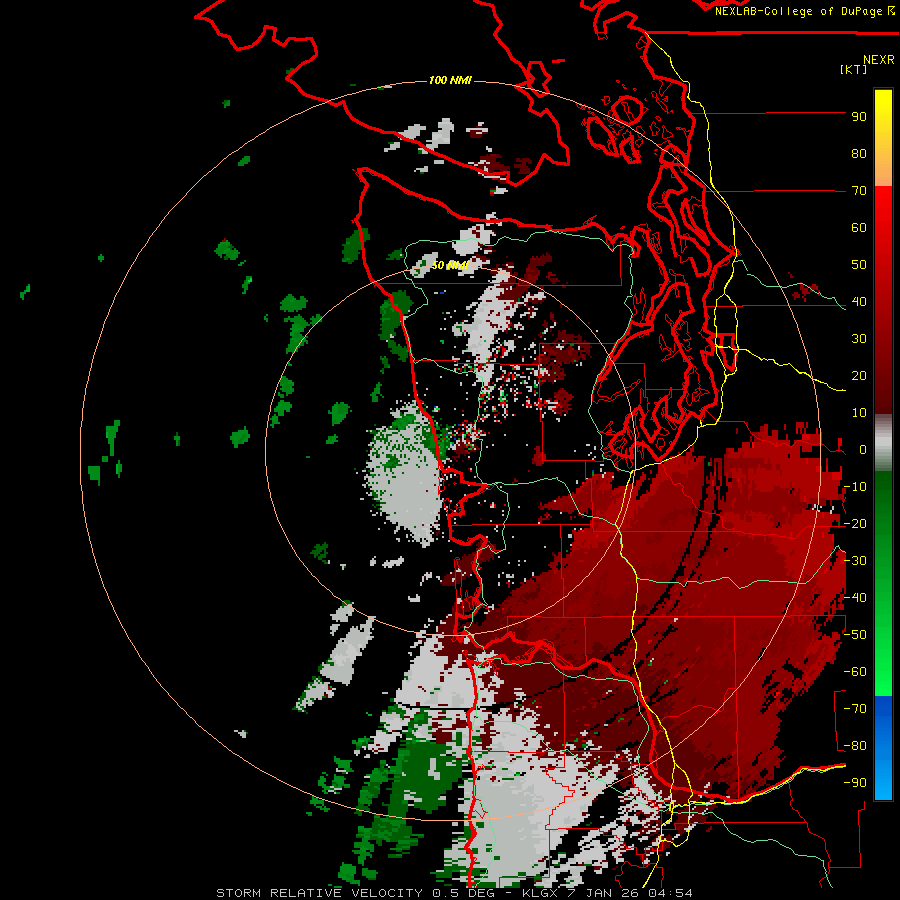The height and width of the screenshot is (900, 900).
Task: Click the 60 value on velocity scale
Action: click(859, 228)
